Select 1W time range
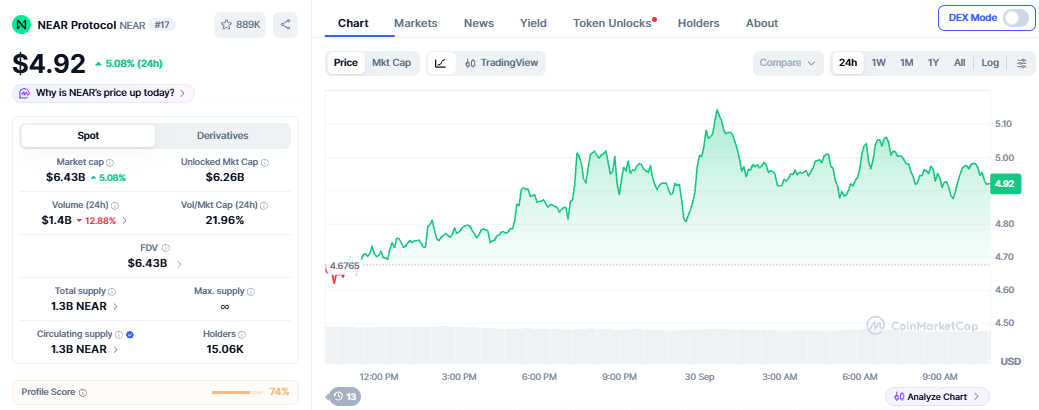The image size is (1039, 410). point(879,63)
